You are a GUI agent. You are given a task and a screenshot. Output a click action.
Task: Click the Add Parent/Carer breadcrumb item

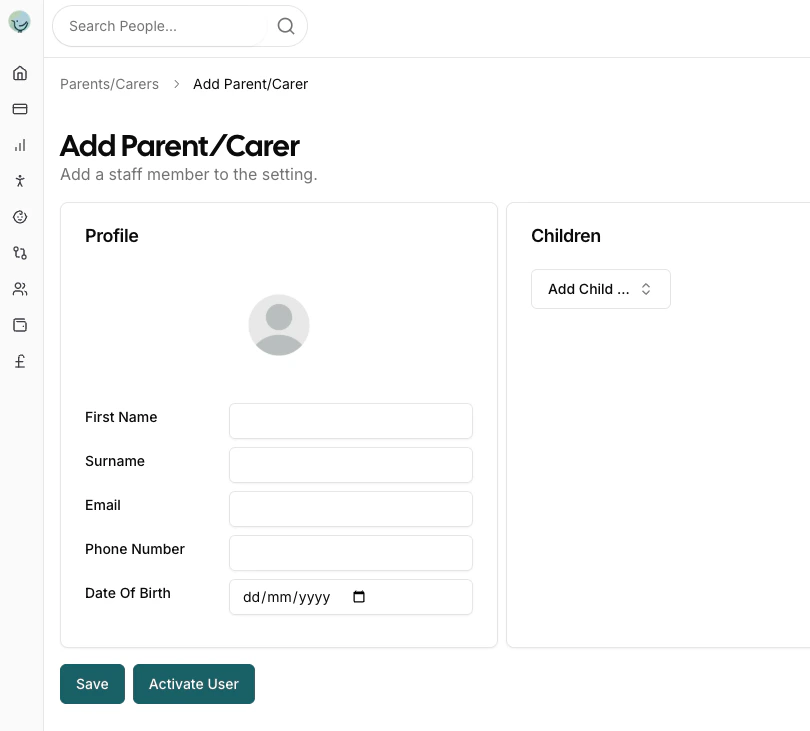click(250, 84)
